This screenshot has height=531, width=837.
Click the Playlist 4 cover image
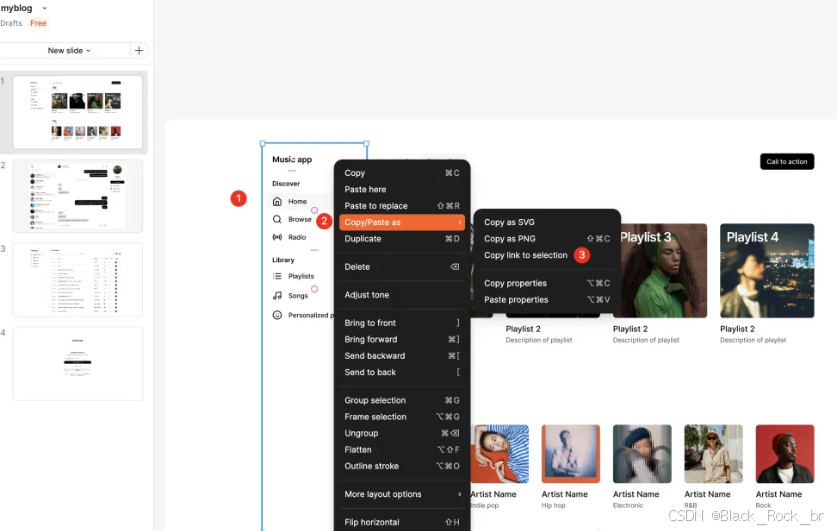[x=767, y=271]
